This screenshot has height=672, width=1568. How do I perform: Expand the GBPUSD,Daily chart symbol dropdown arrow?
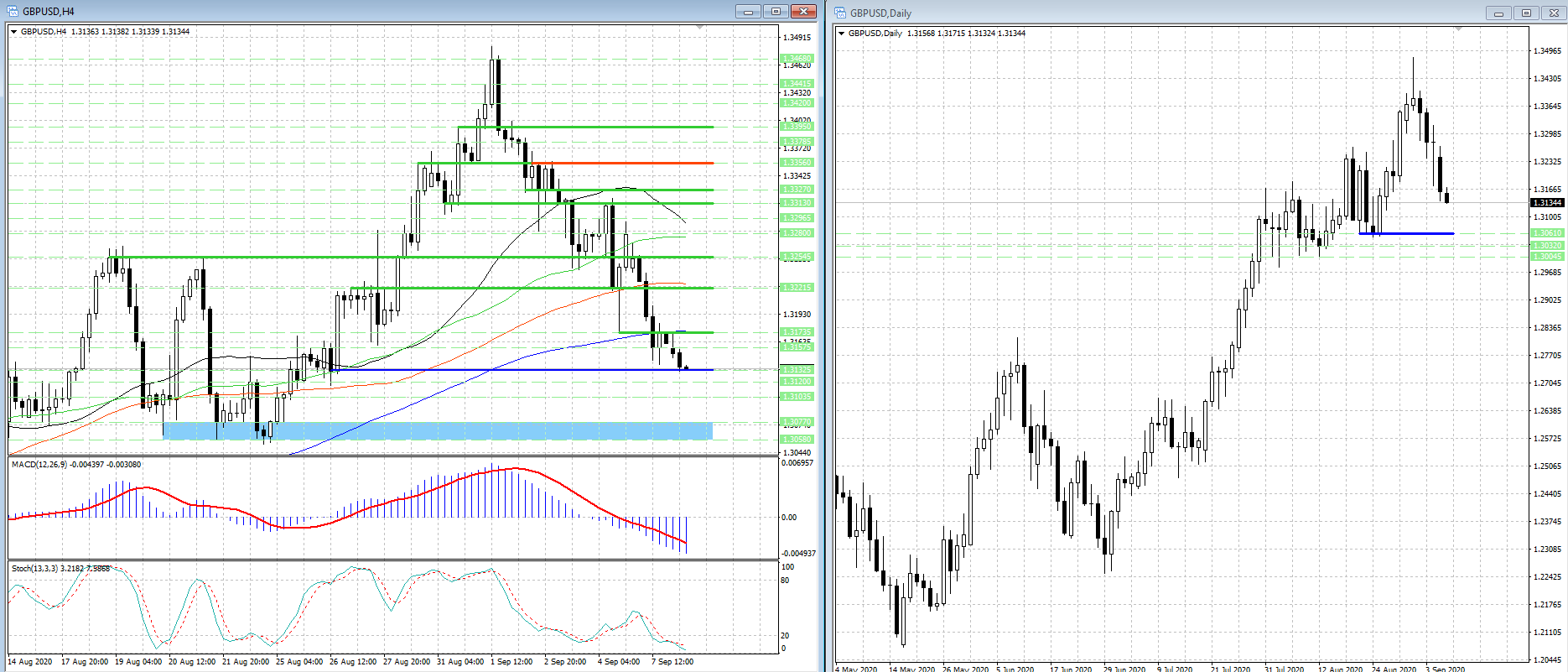tap(842, 34)
